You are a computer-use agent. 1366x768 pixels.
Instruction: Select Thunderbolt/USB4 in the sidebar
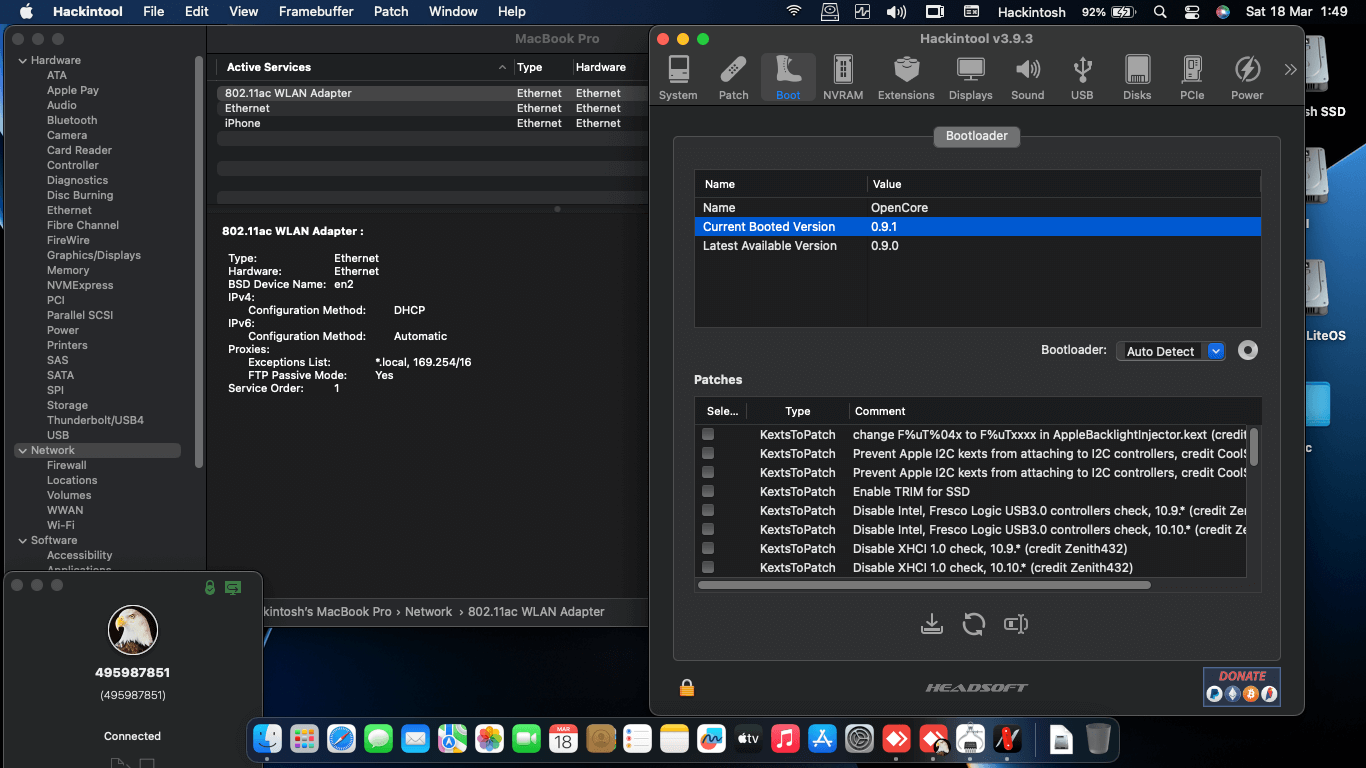95,420
